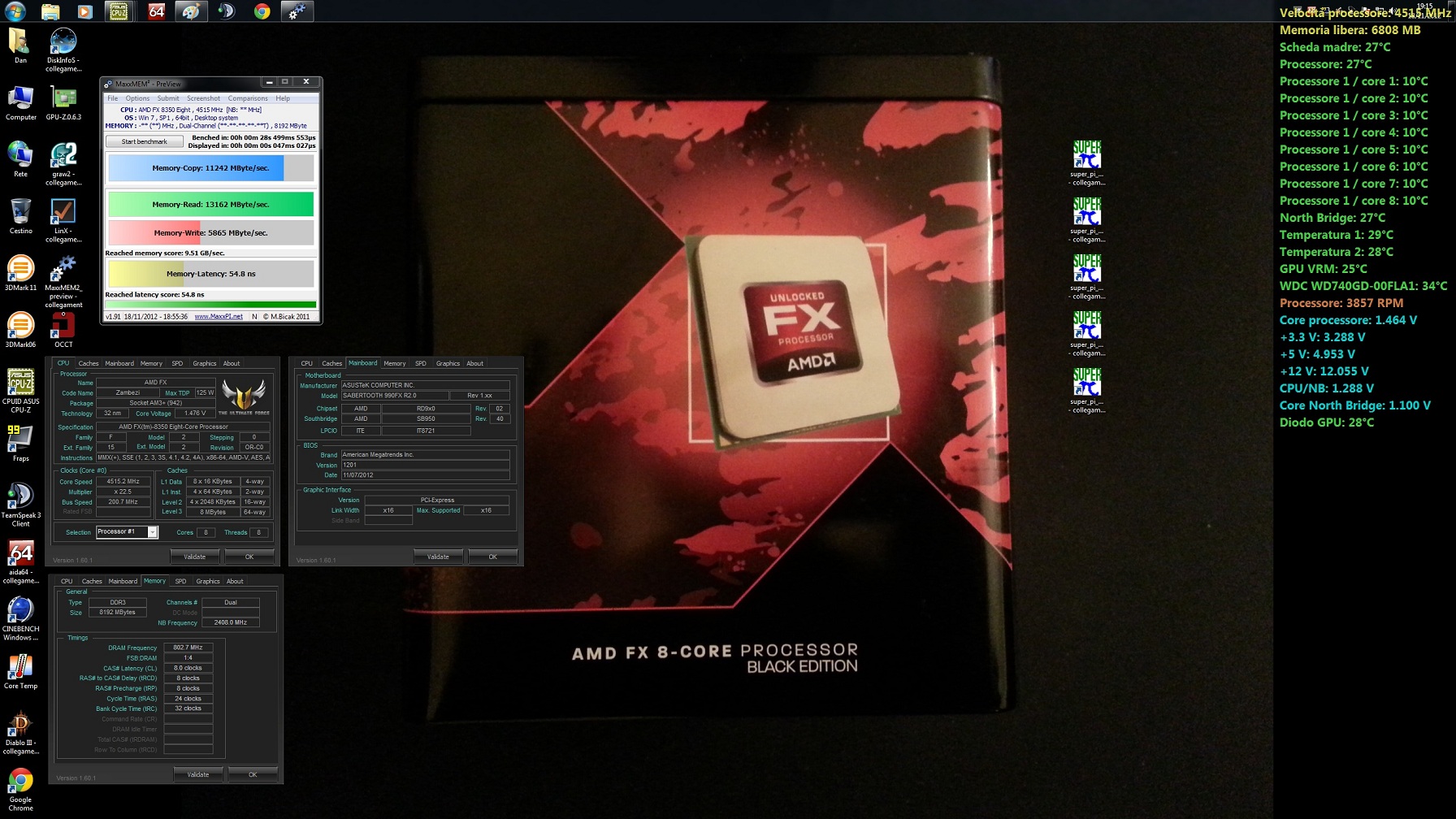Click the Memory-Latency result bar
Image resolution: width=1456 pixels, height=819 pixels.
210,274
